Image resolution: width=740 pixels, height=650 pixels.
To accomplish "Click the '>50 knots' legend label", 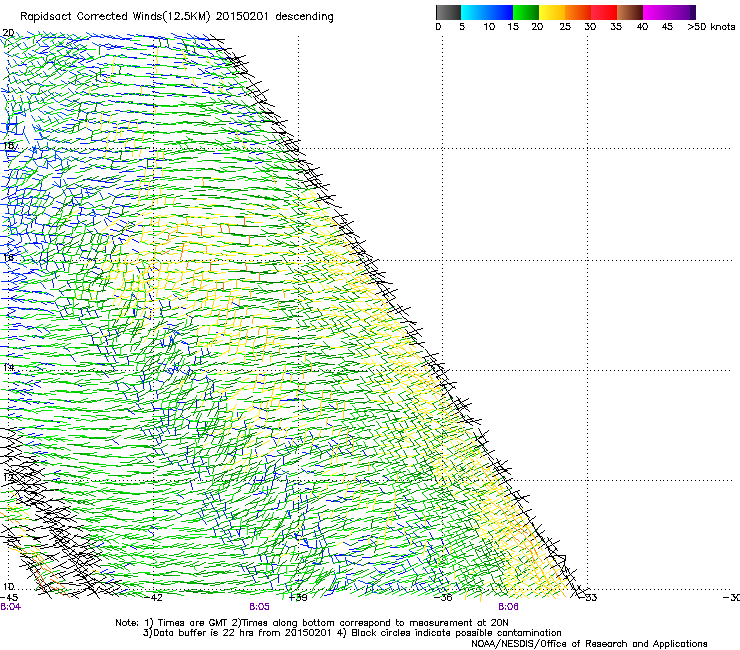I will click(711, 27).
